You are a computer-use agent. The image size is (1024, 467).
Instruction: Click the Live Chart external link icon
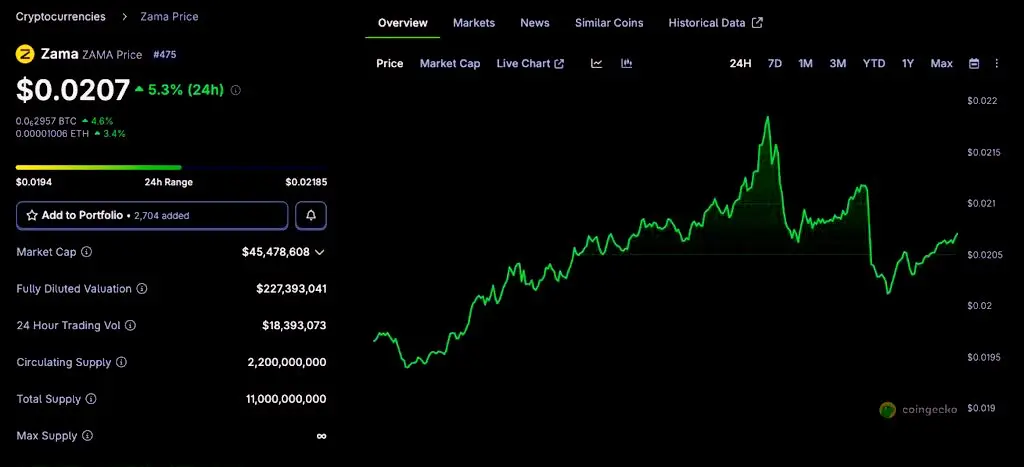(559, 63)
